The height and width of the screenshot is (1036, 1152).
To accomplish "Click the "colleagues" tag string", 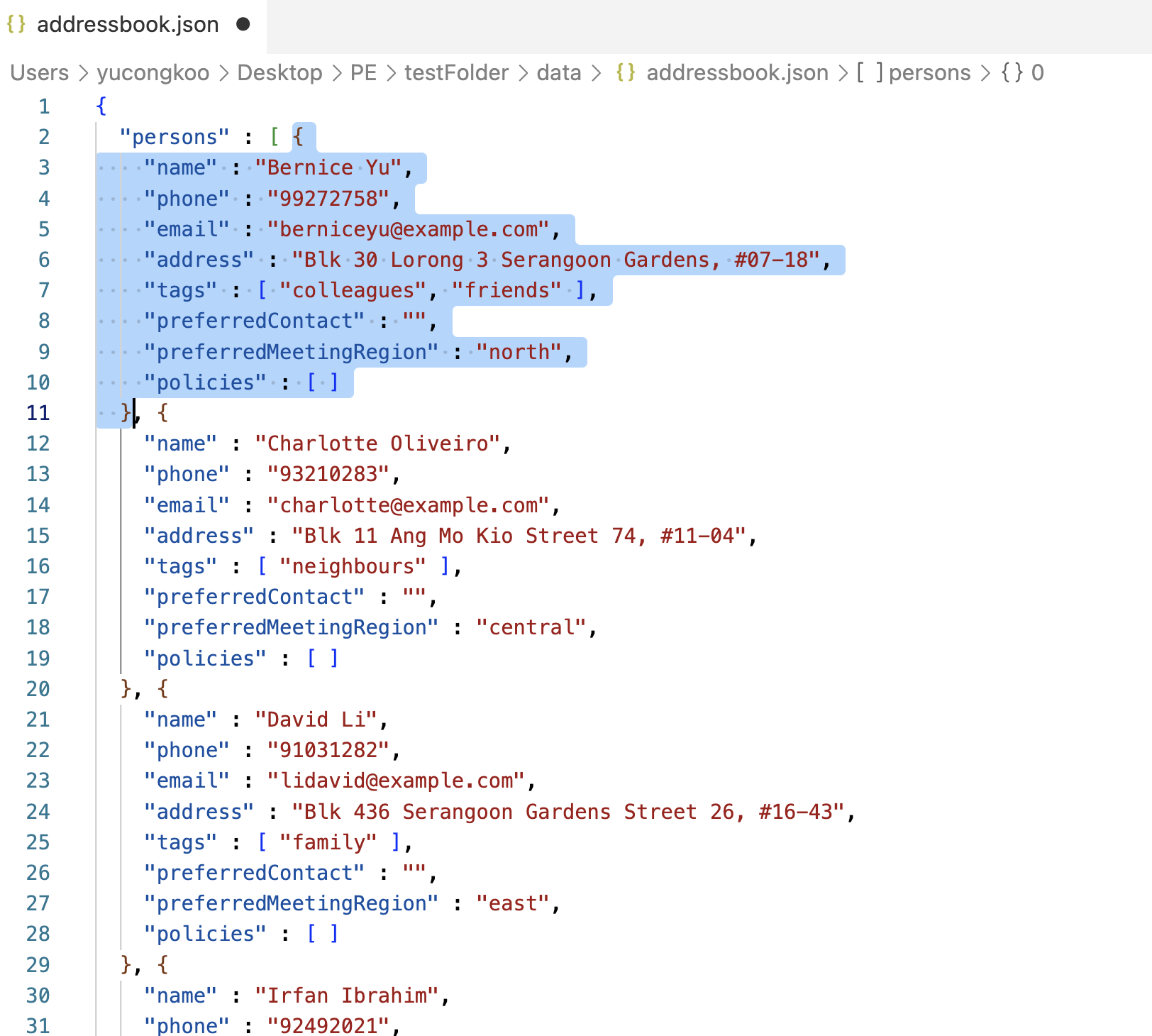I will coord(353,290).
